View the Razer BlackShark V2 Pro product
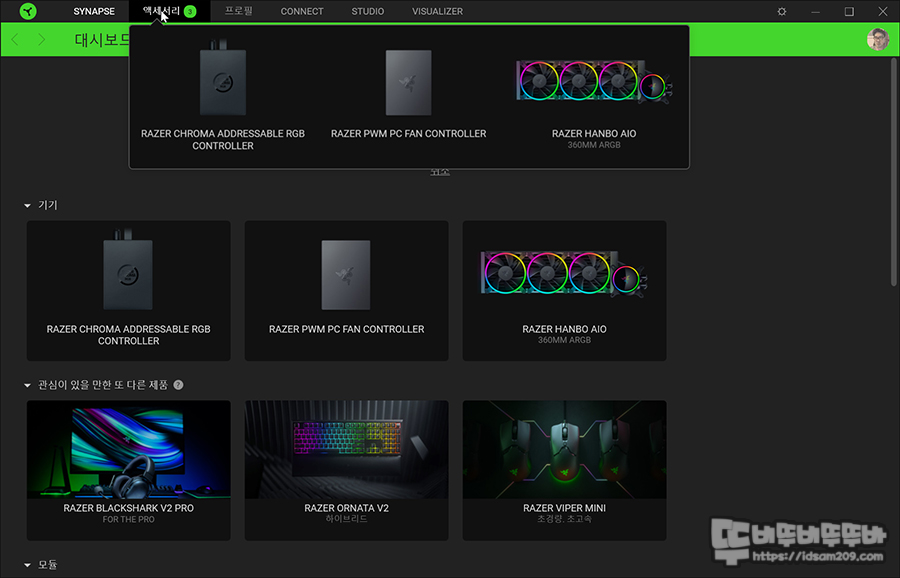This screenshot has height=578, width=900. coord(129,471)
